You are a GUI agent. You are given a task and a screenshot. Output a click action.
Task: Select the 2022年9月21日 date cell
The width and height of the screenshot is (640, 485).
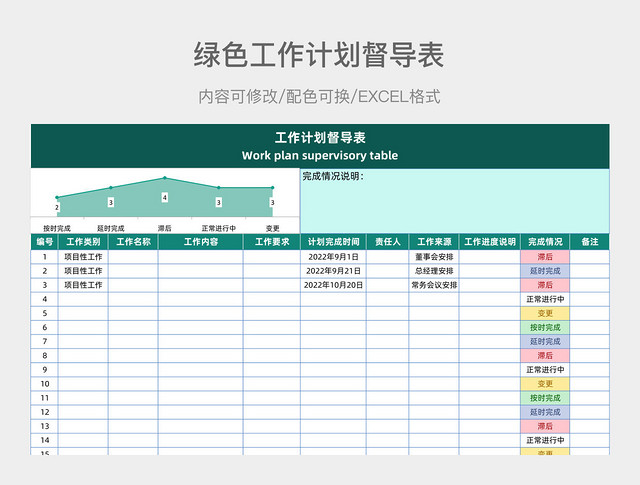333,271
